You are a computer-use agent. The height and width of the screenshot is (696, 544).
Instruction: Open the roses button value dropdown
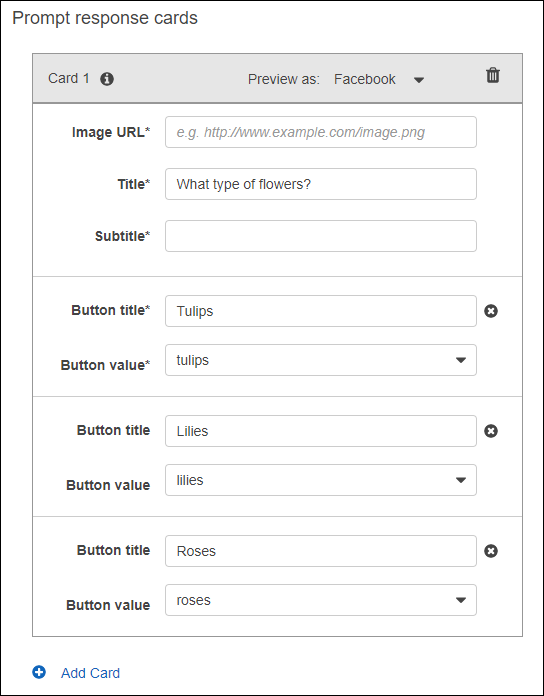pos(321,600)
